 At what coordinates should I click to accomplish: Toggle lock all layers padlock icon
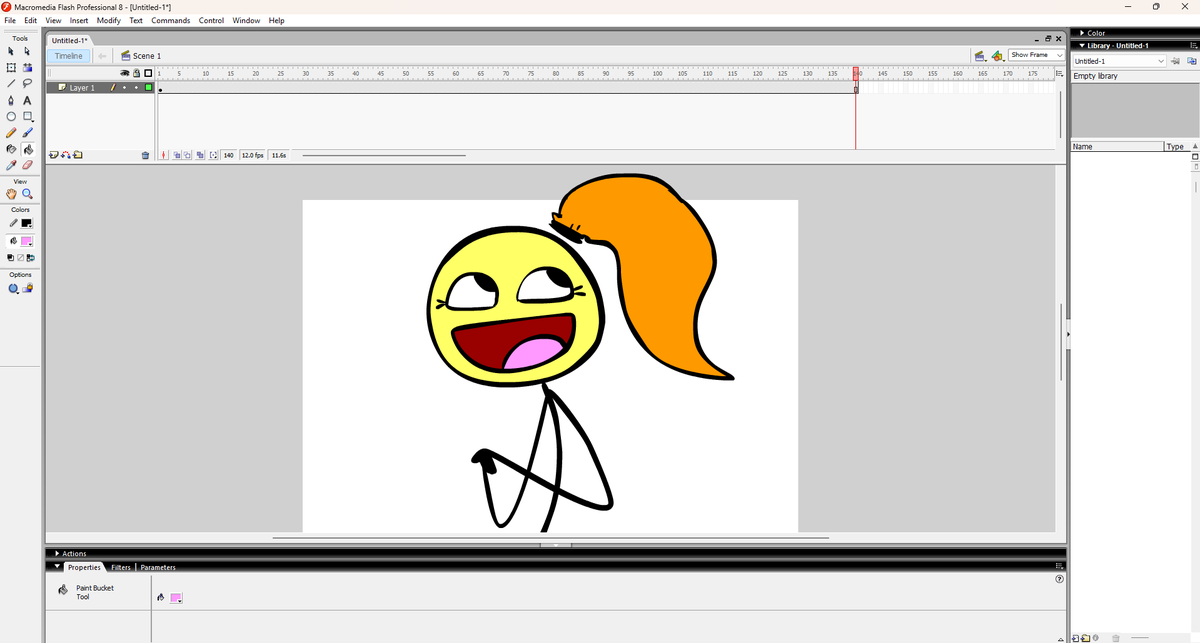tap(137, 73)
